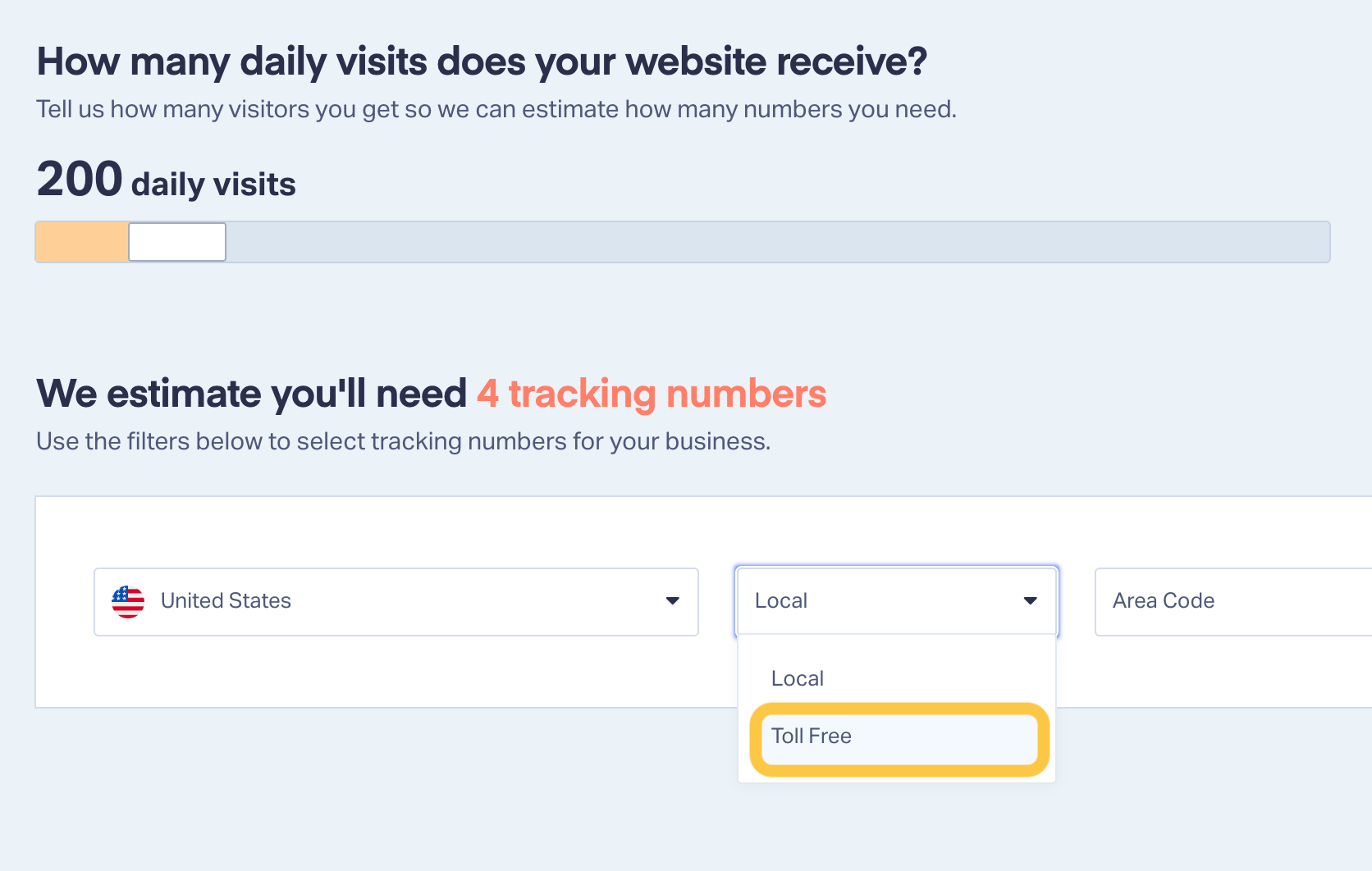The width and height of the screenshot is (1372, 871).
Task: Click the orange filled slider portion
Action: [82, 242]
